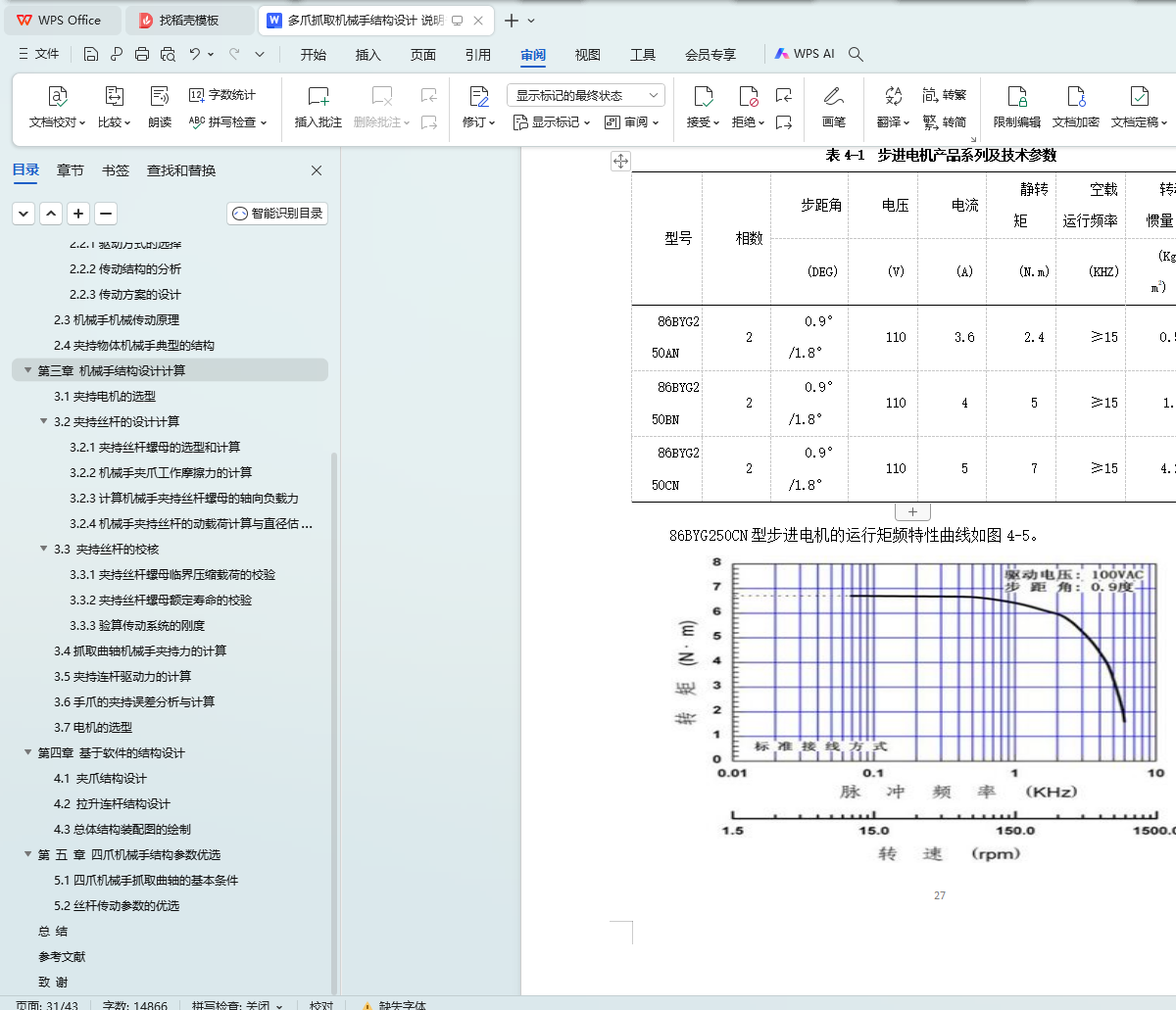Open the 开始 ribbon tab

pos(314,55)
